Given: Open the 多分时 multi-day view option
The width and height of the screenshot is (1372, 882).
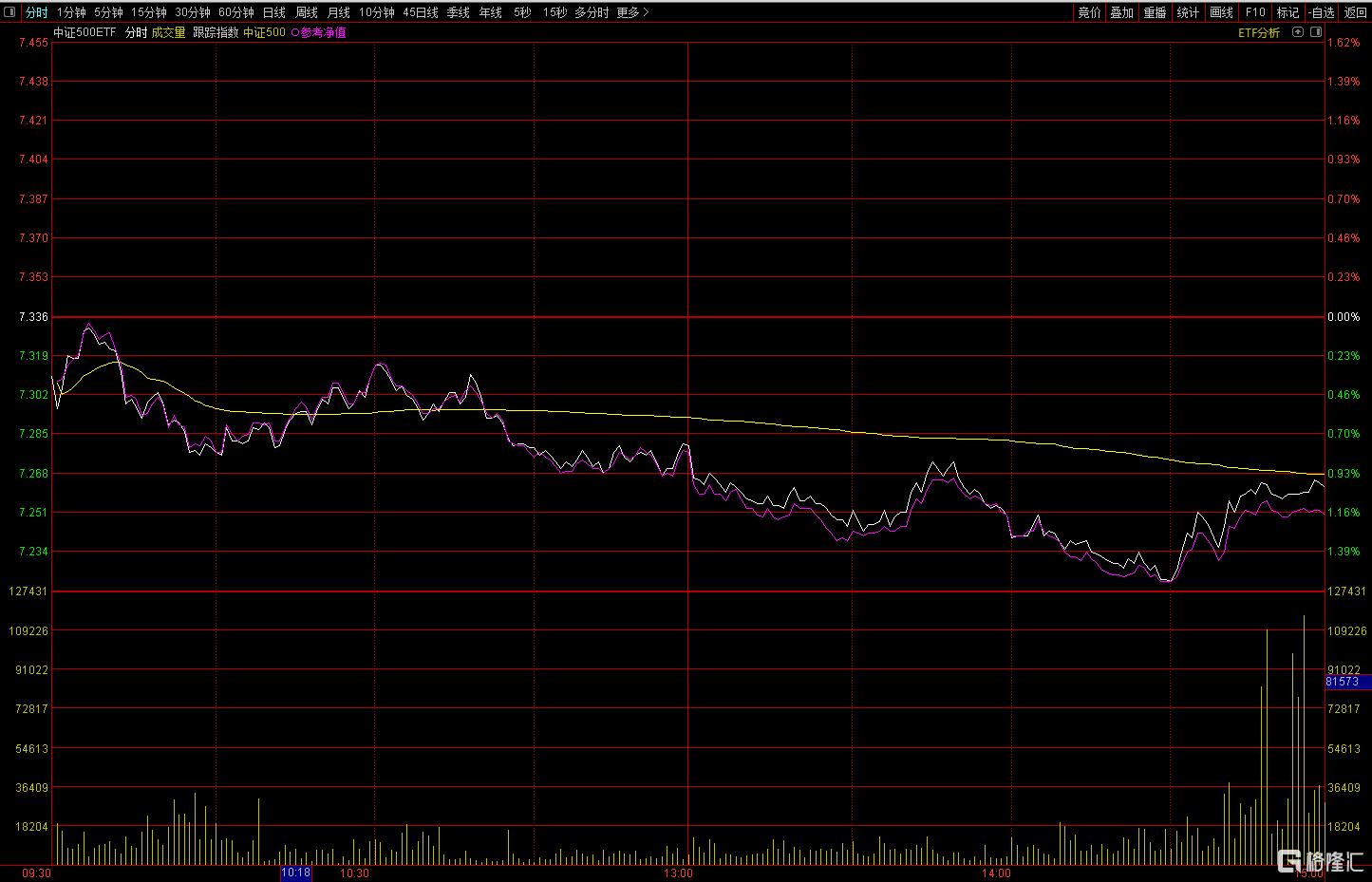Looking at the screenshot, I should pos(592,12).
